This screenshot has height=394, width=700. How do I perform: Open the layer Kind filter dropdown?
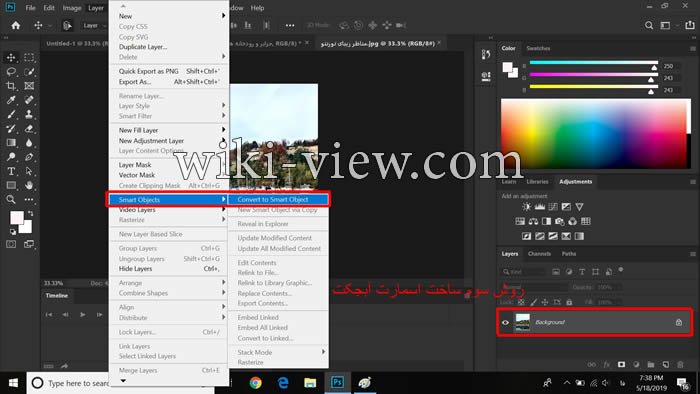(x=524, y=271)
